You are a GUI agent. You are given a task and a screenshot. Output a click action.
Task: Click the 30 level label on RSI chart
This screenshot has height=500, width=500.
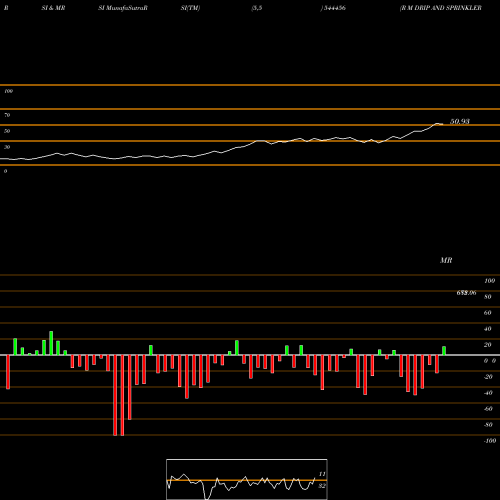point(7,147)
